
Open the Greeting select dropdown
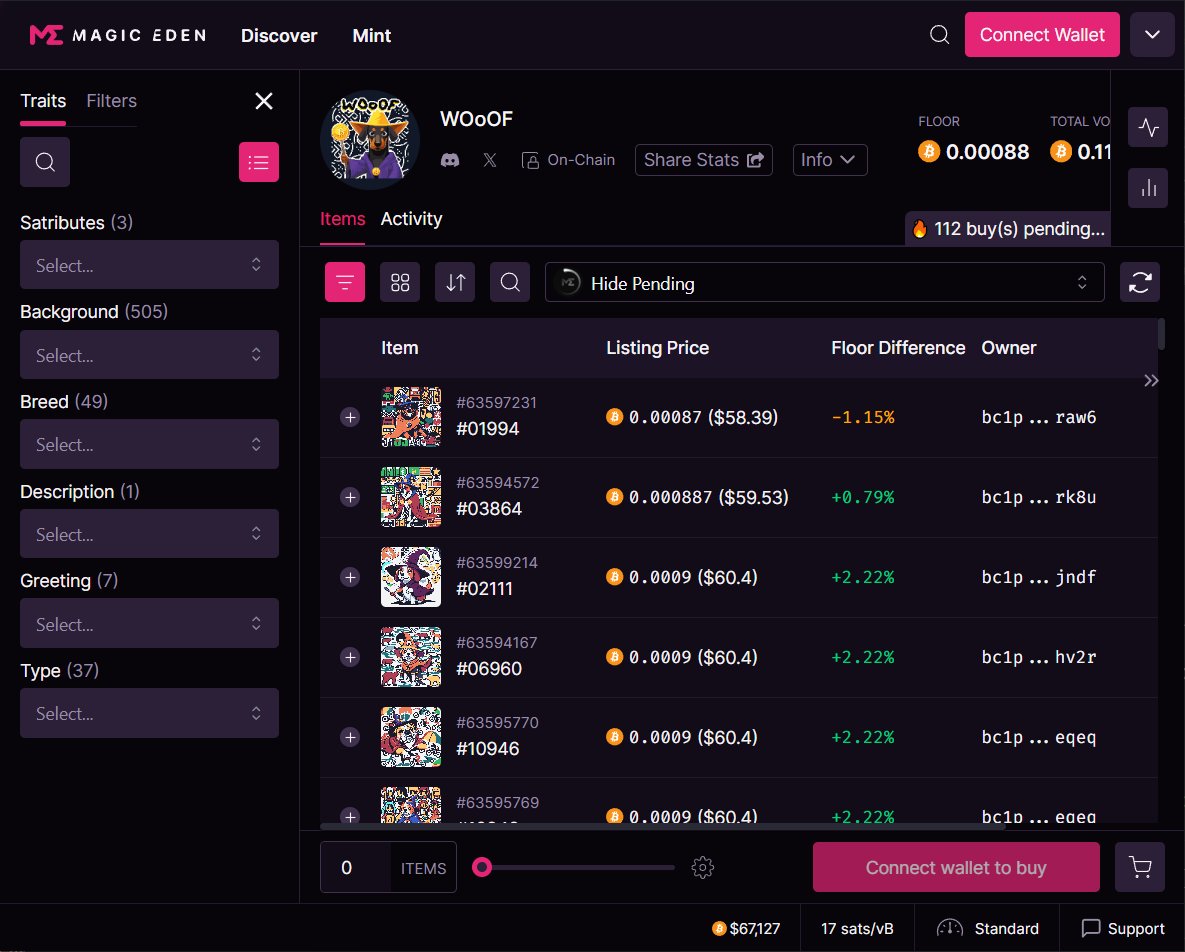point(149,623)
